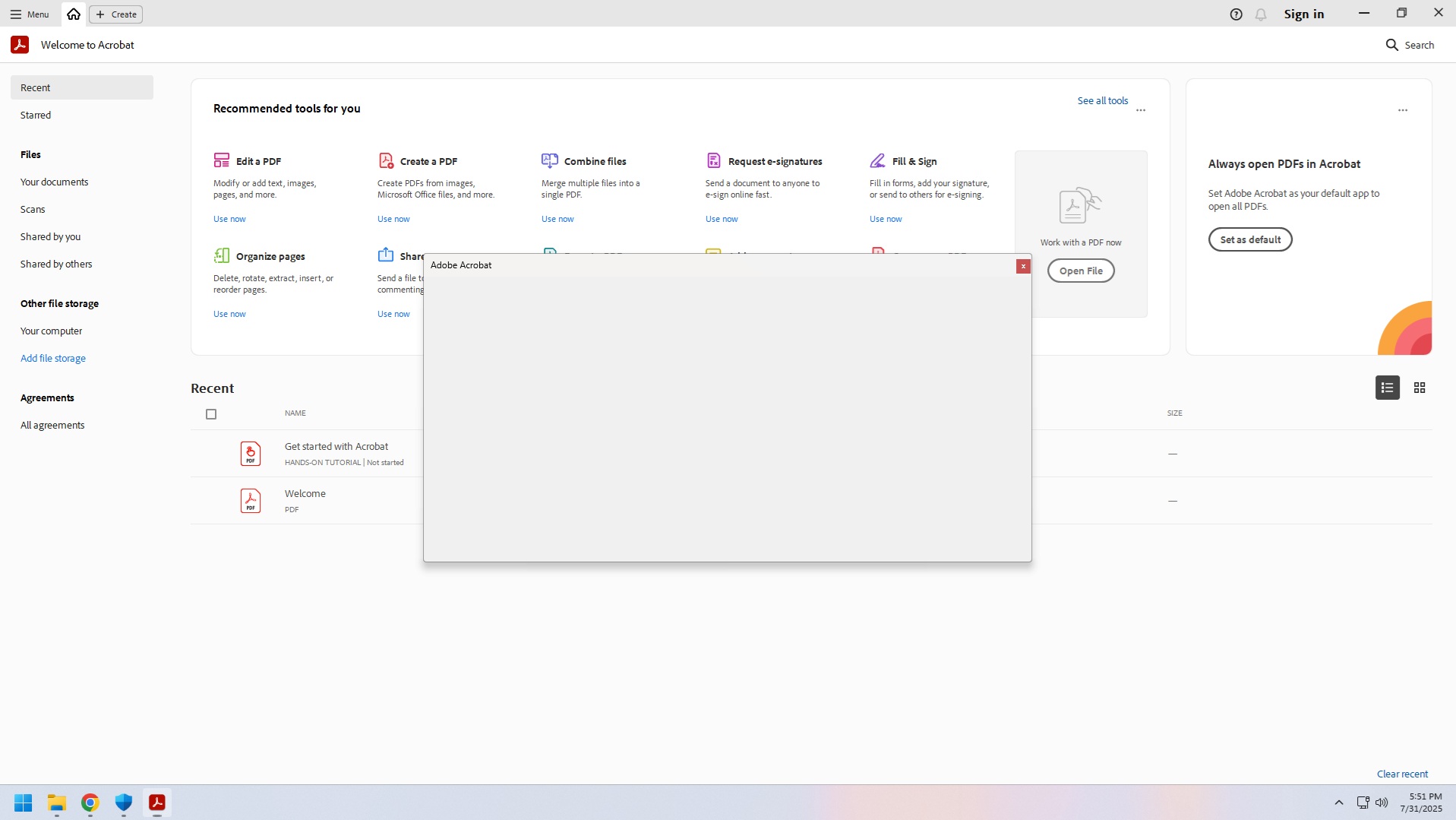1456x820 pixels.
Task: Click Acrobat icon in taskbar
Action: click(x=157, y=803)
